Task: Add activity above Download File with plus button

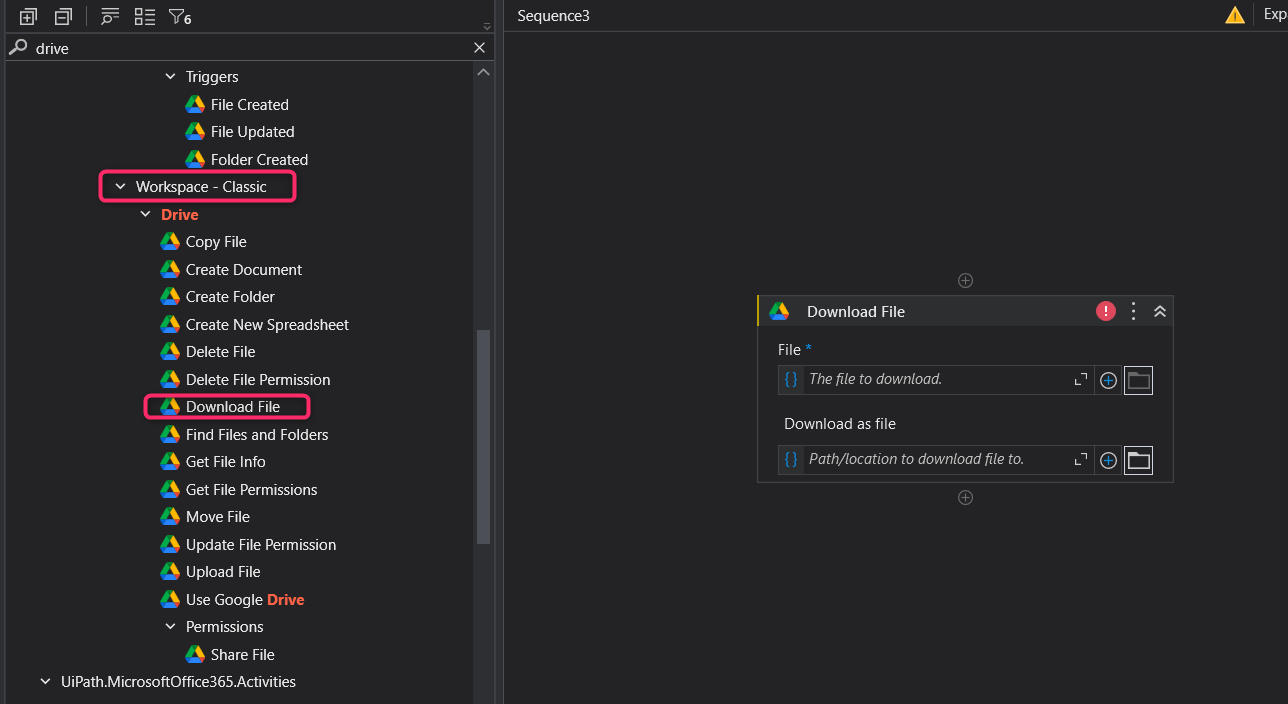Action: 965,281
